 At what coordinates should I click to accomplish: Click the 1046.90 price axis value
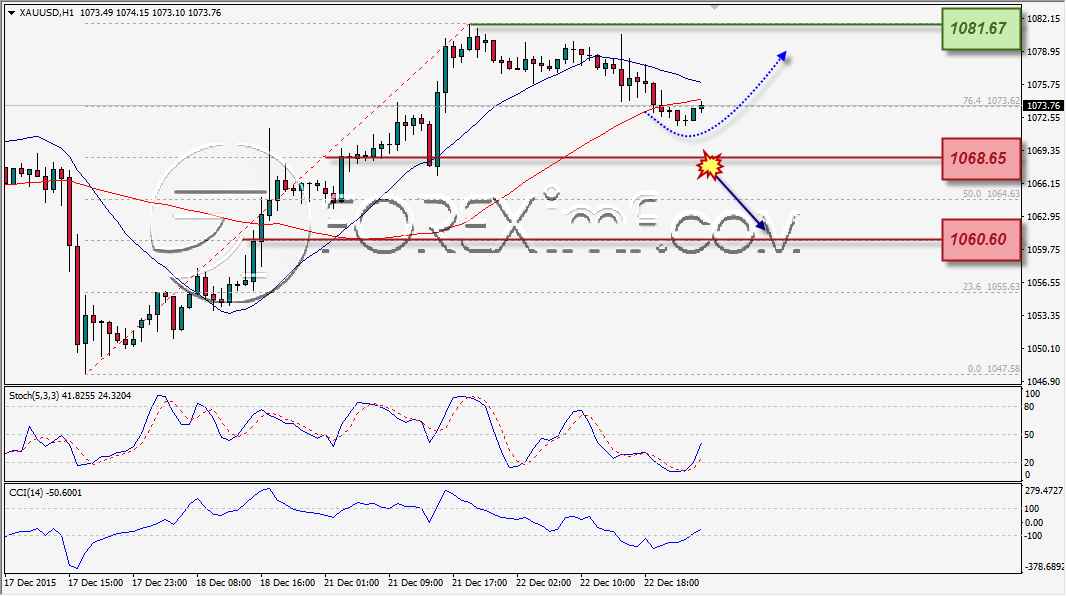tap(1044, 381)
